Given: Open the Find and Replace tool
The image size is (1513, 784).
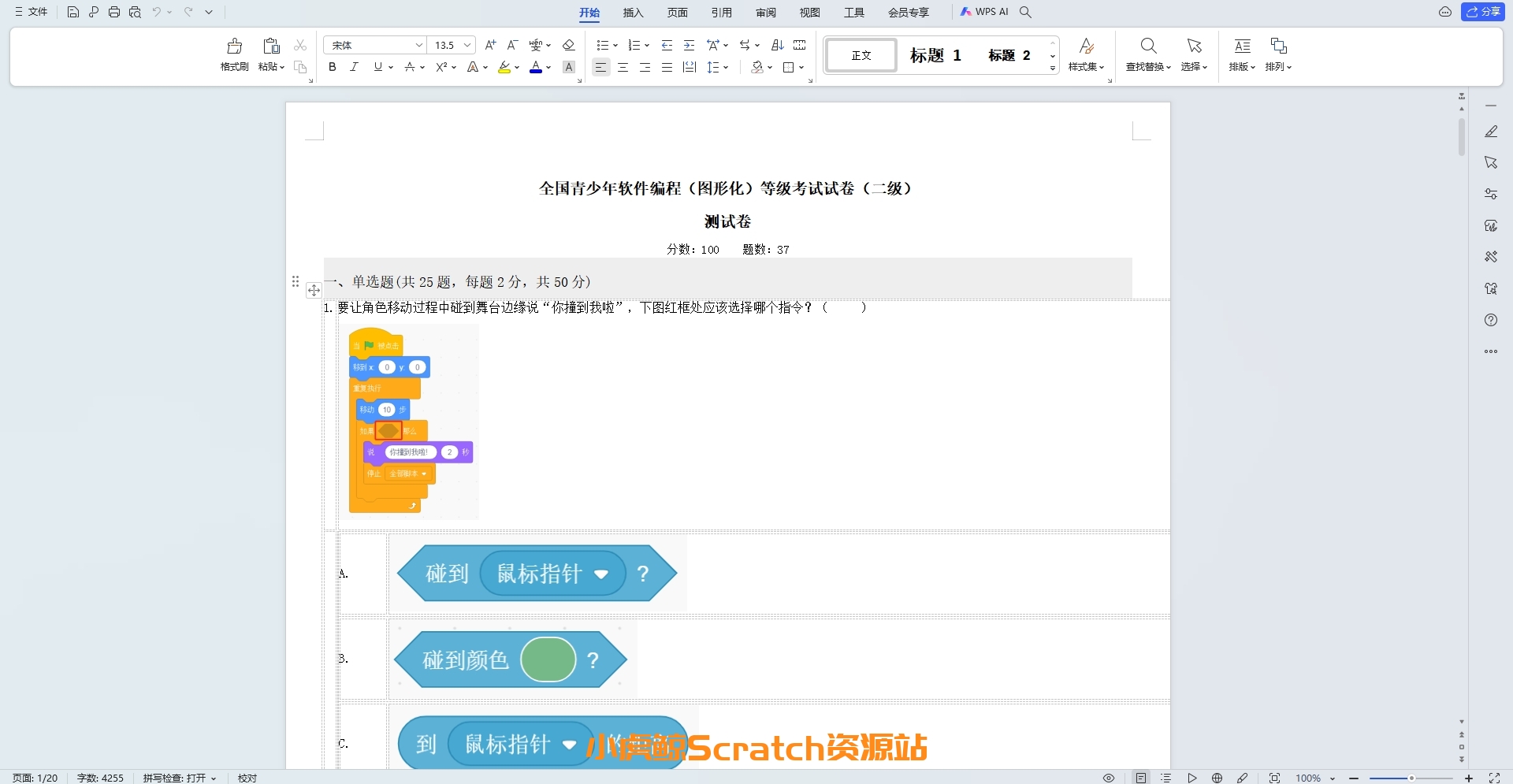Looking at the screenshot, I should [x=1147, y=54].
